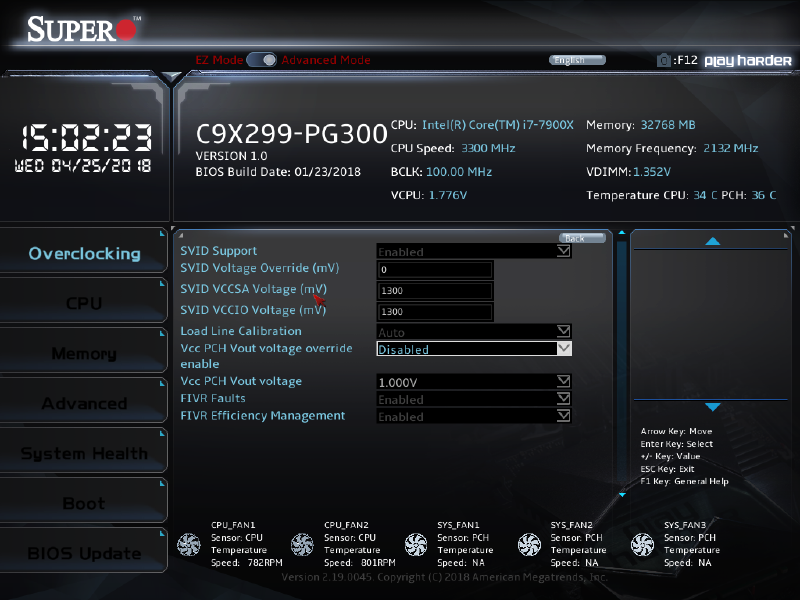The width and height of the screenshot is (800, 600).
Task: Click the C9X299-PG300 board name
Action: pos(291,134)
